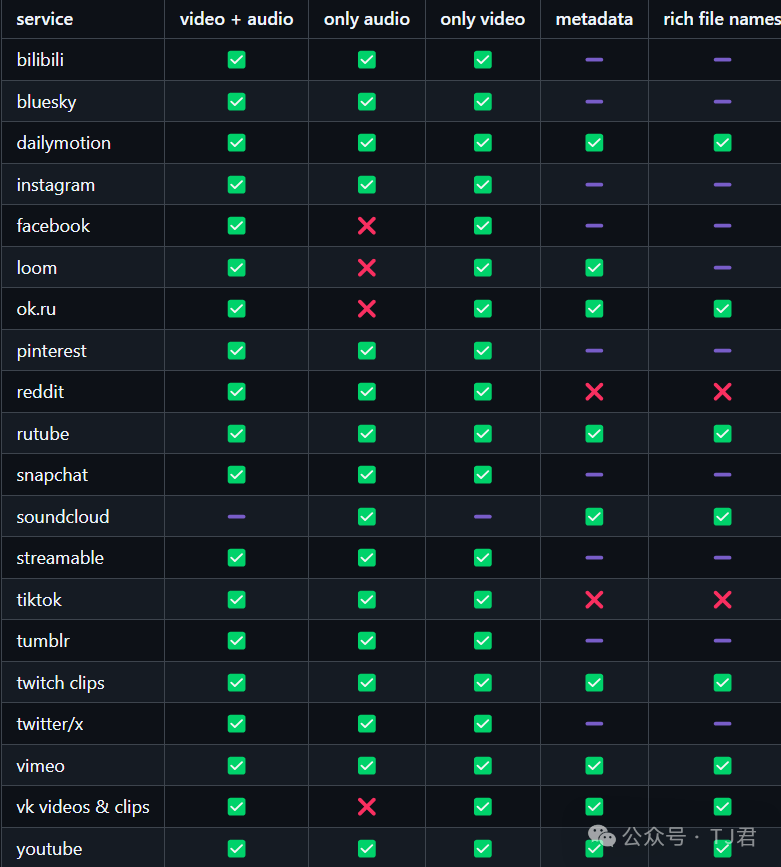Image resolution: width=781 pixels, height=867 pixels.
Task: Click the "metadata" column header
Action: pos(594,19)
